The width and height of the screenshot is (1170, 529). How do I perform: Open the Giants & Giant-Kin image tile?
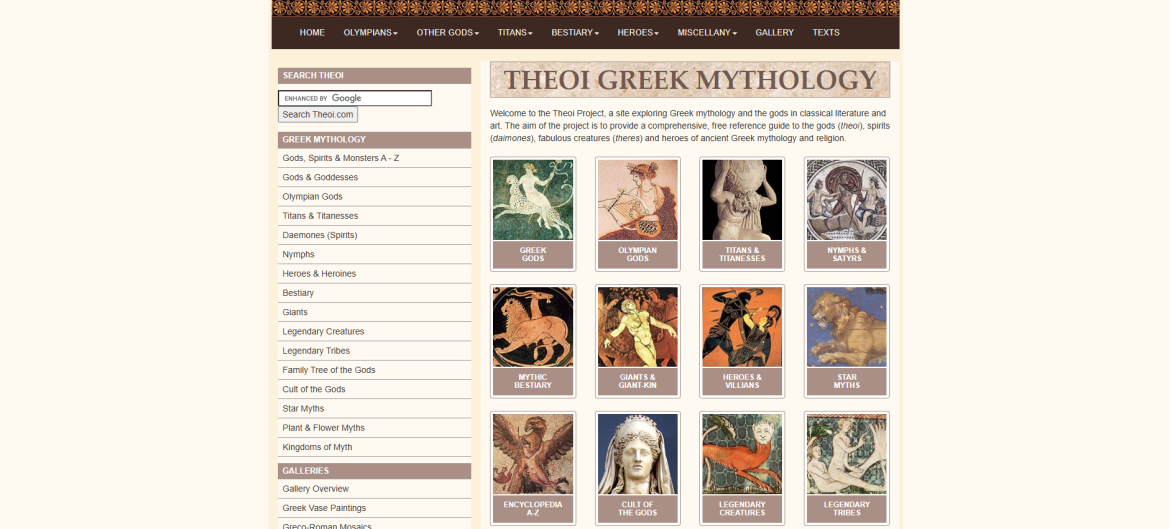[x=637, y=341]
